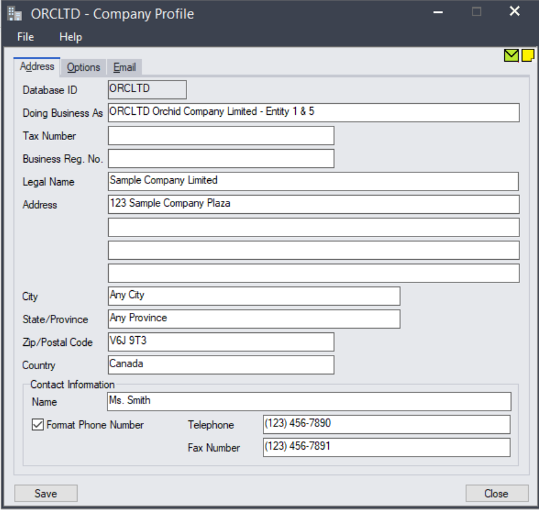Click the Zip/Postal Code field
Viewport: 544px width, 512px height.
click(x=221, y=342)
